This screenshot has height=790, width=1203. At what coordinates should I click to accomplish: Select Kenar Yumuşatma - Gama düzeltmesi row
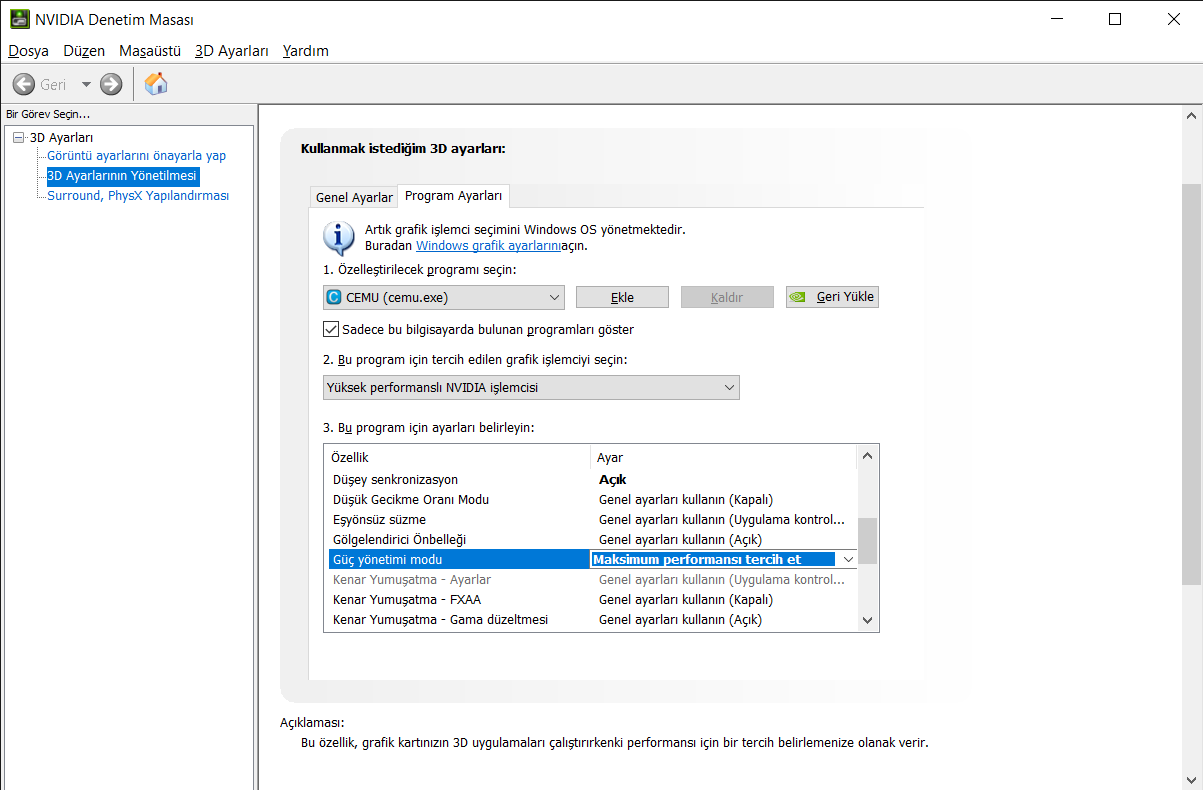point(591,619)
